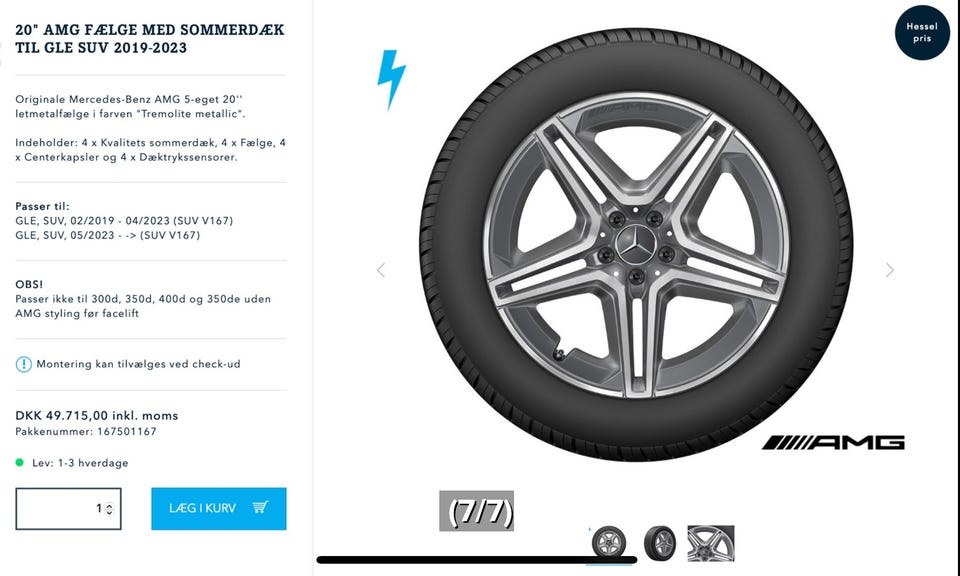Click into the quantity input field

click(x=69, y=509)
